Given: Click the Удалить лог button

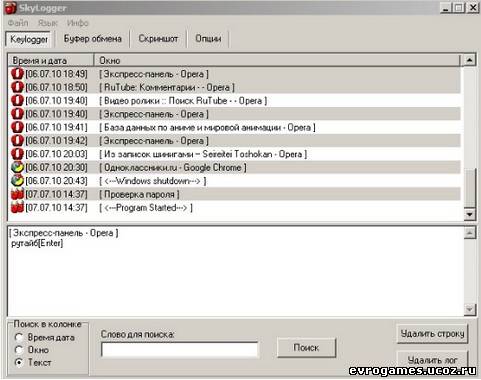Looking at the screenshot, I should (432, 359).
